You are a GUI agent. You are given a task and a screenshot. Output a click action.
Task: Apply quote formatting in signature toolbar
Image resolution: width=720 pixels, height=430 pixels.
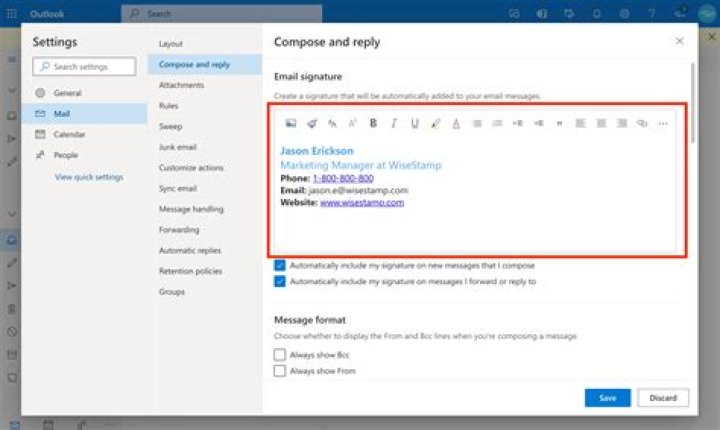pos(559,123)
